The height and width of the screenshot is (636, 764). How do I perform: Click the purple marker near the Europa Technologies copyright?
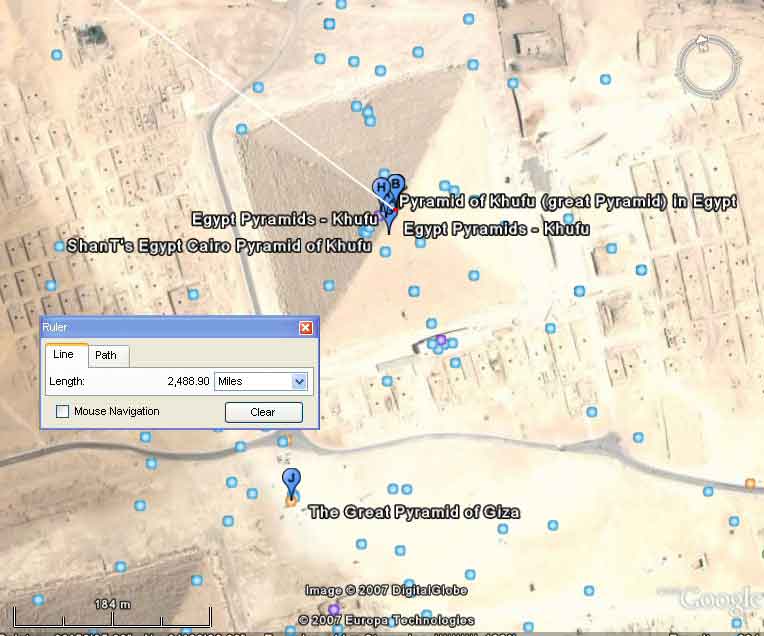coord(334,609)
